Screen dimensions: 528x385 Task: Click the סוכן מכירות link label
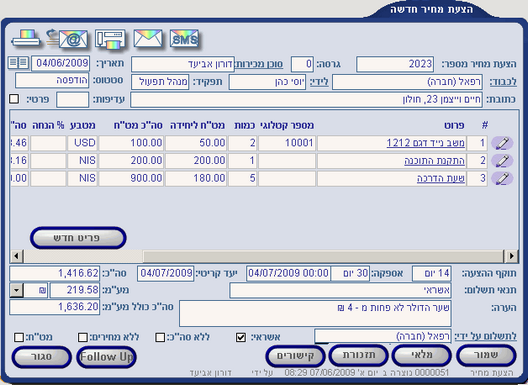259,64
